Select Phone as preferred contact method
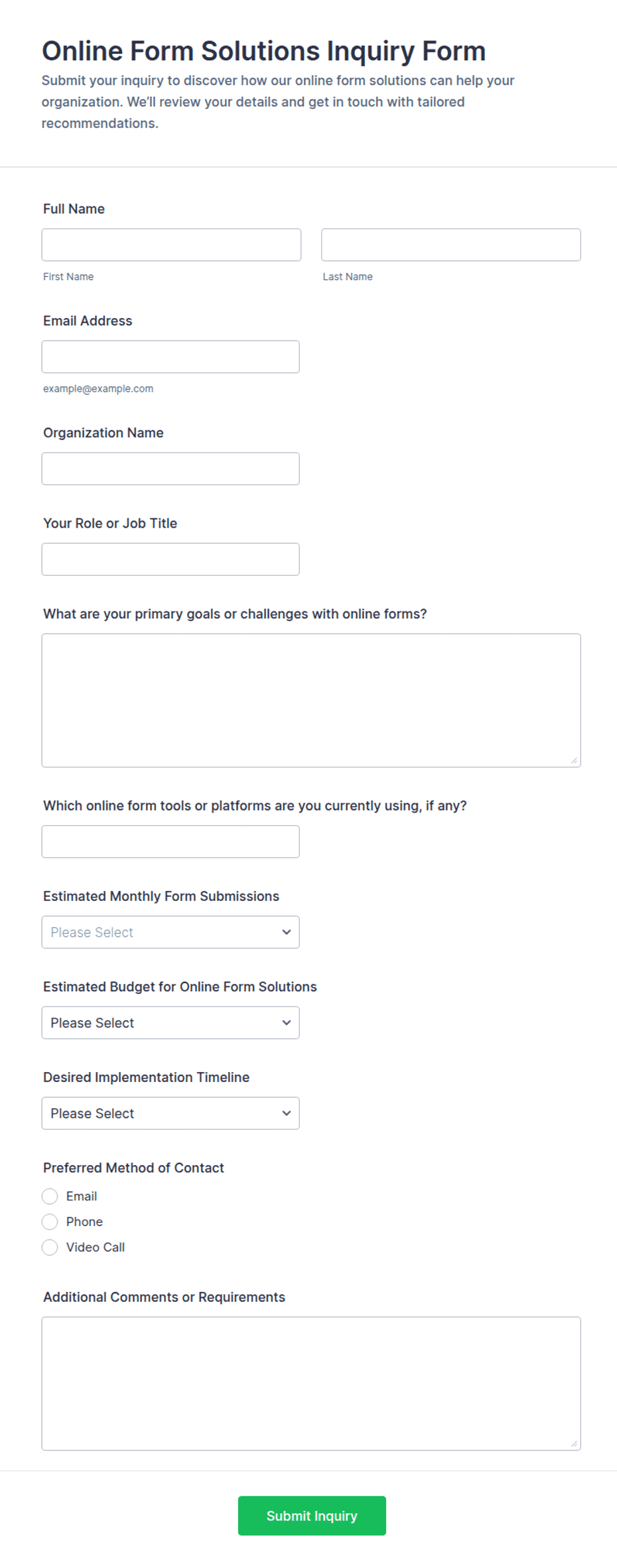The image size is (617, 1568). (x=50, y=1221)
